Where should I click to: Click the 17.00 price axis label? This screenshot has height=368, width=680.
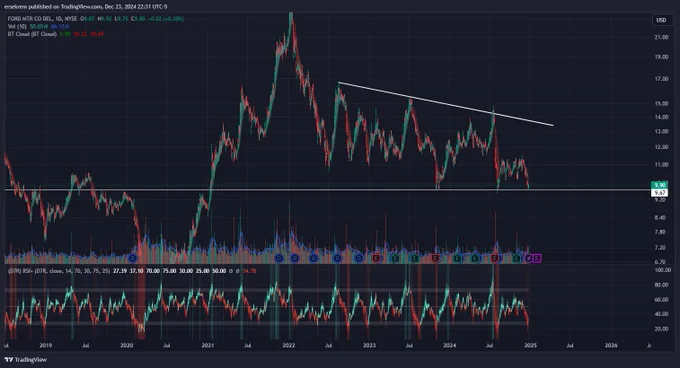click(661, 79)
